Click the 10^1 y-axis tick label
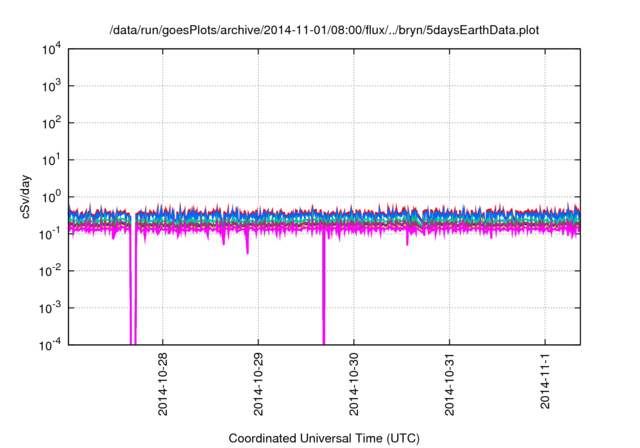Viewport: 640px width, 448px height. [x=52, y=160]
